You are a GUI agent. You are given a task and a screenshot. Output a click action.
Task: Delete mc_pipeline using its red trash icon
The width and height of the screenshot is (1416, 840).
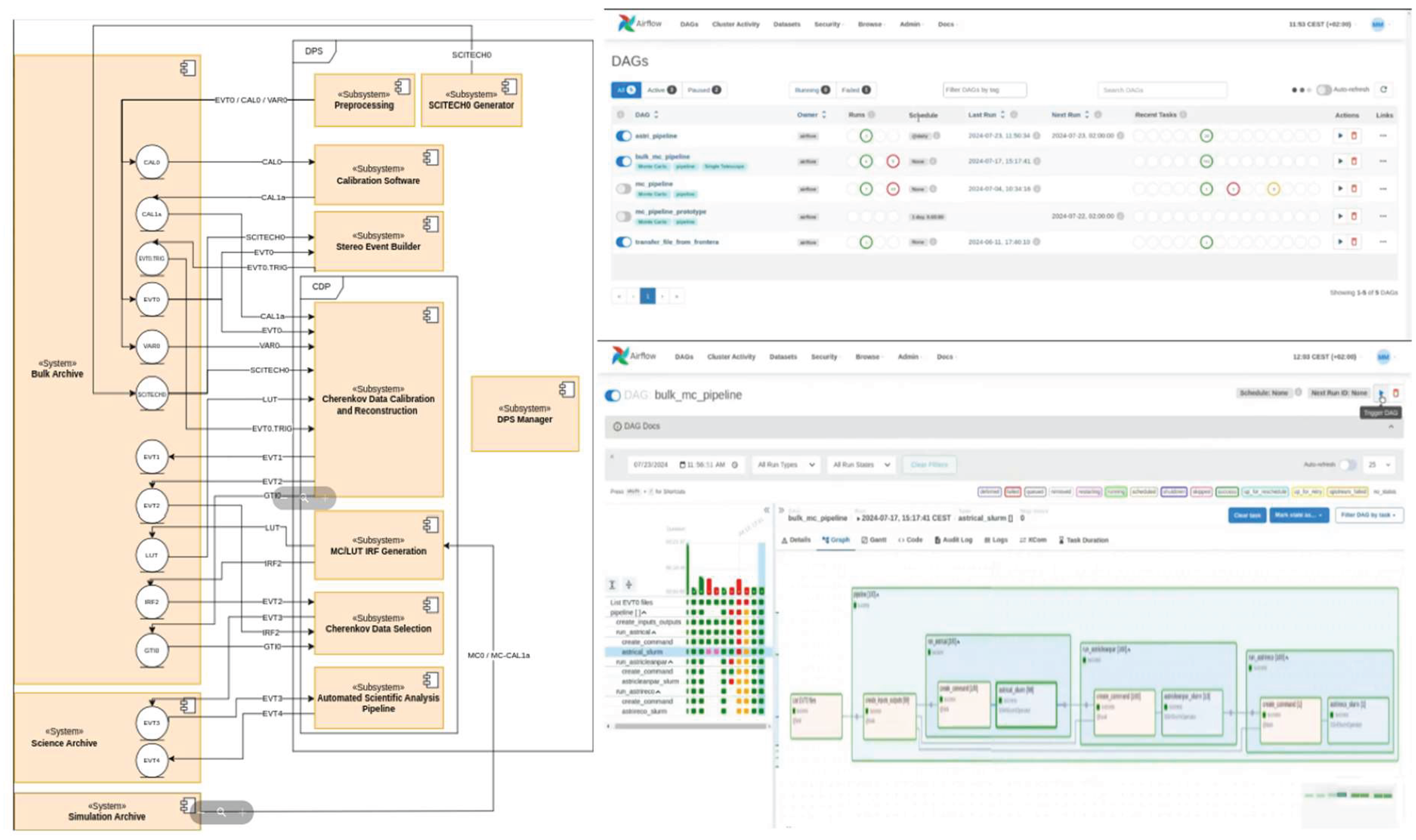point(1354,188)
